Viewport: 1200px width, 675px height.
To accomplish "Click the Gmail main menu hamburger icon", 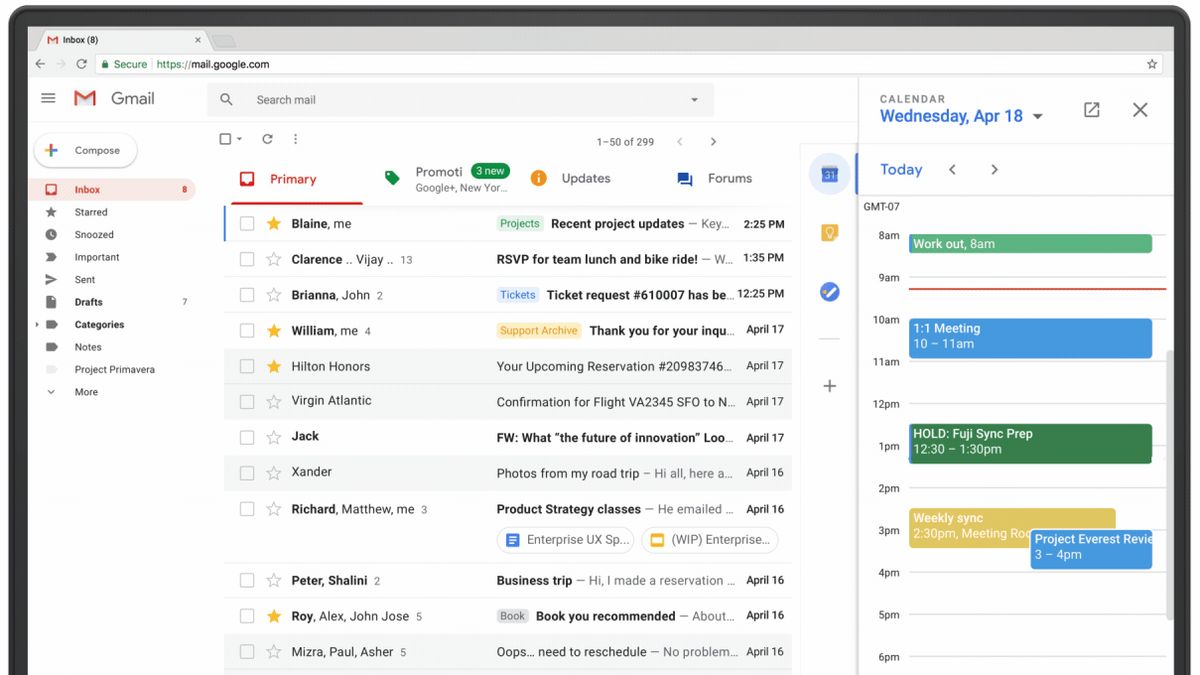I will [x=47, y=98].
